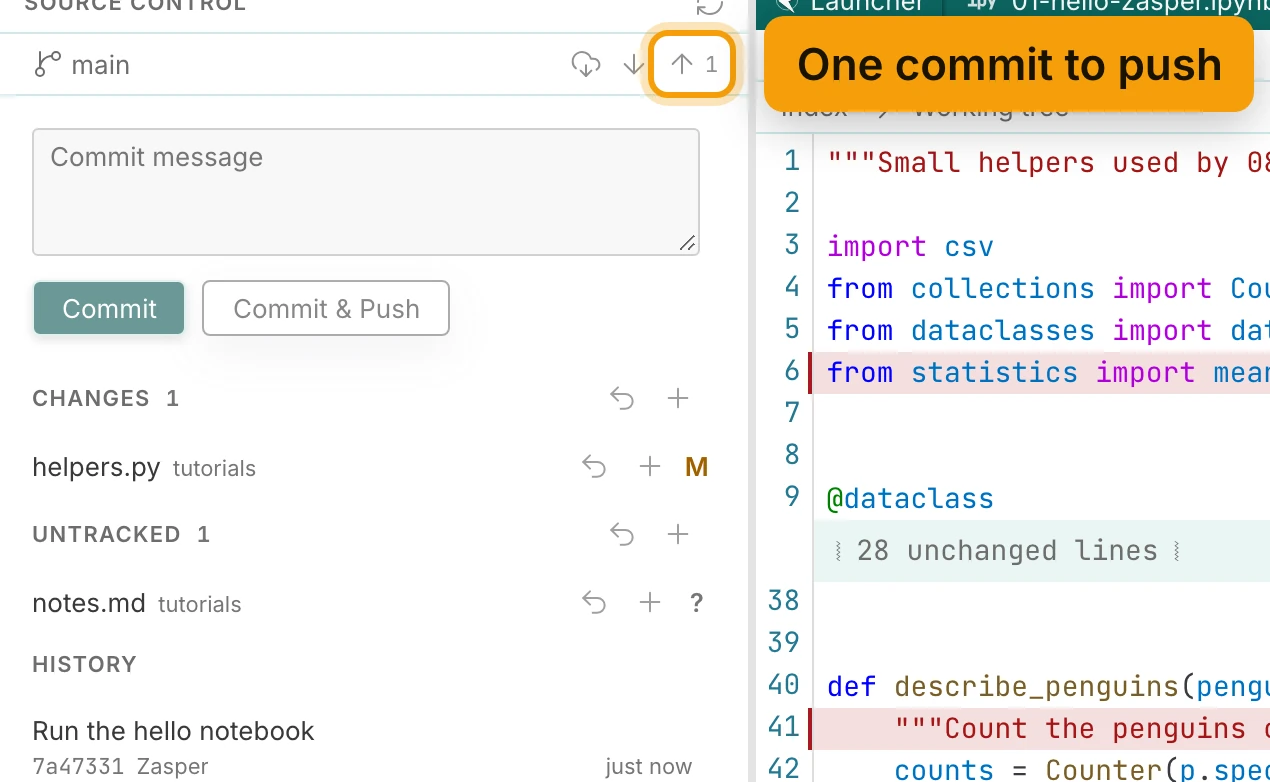This screenshot has width=1270, height=782.
Task: Click describe_penguins function definition line
Action: pos(1048,686)
